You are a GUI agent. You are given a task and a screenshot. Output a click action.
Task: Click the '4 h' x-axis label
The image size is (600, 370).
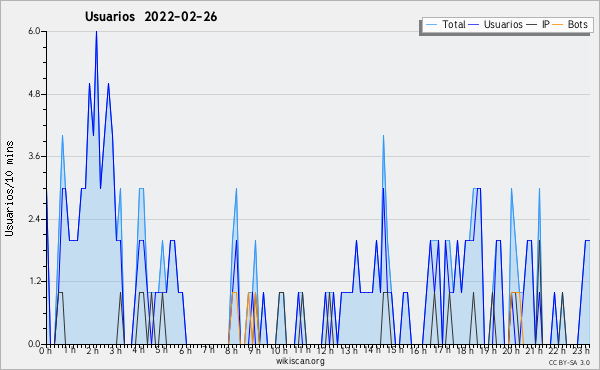[139, 350]
